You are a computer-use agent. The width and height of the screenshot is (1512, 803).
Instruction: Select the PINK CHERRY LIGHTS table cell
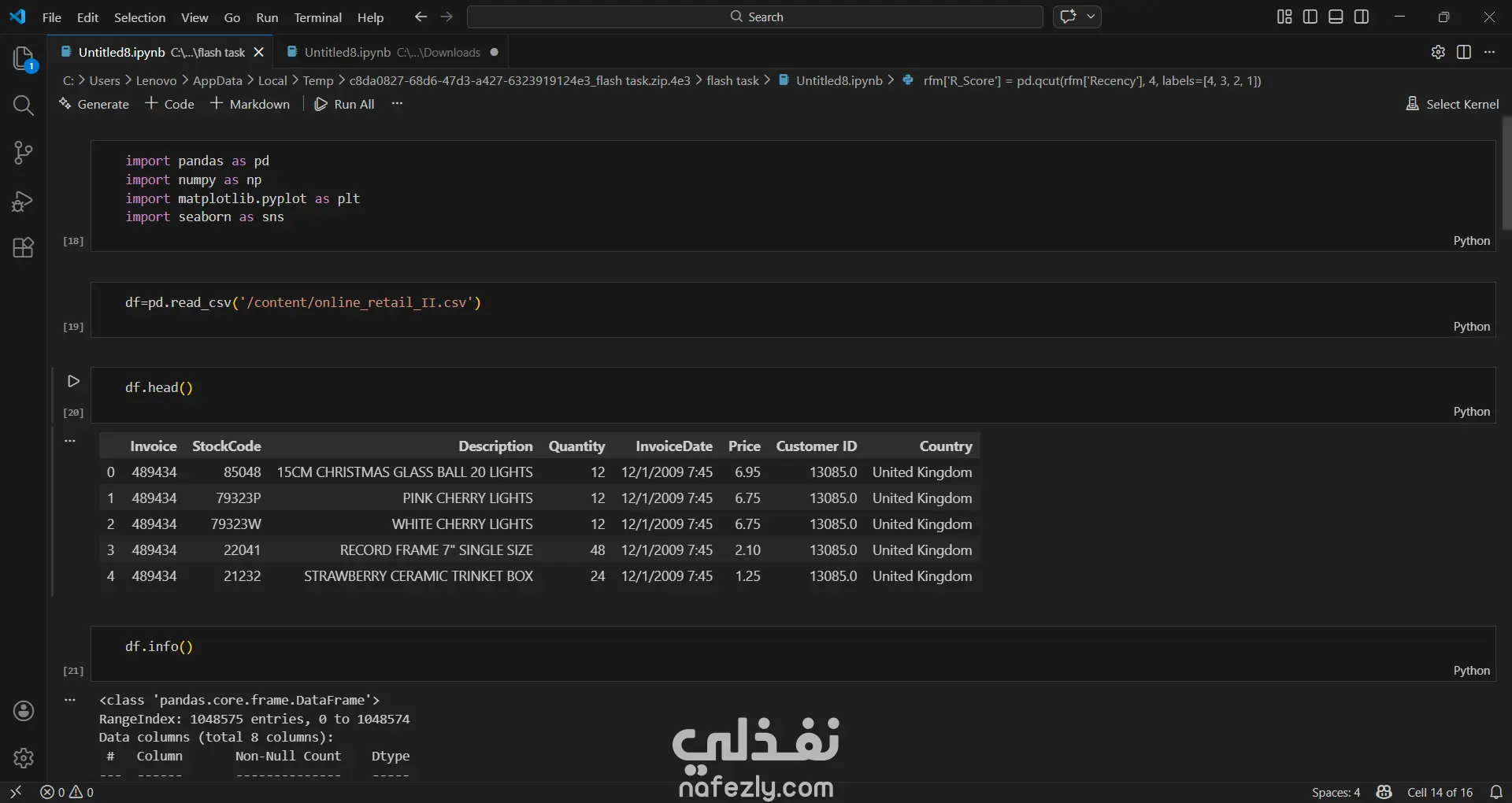coord(467,498)
